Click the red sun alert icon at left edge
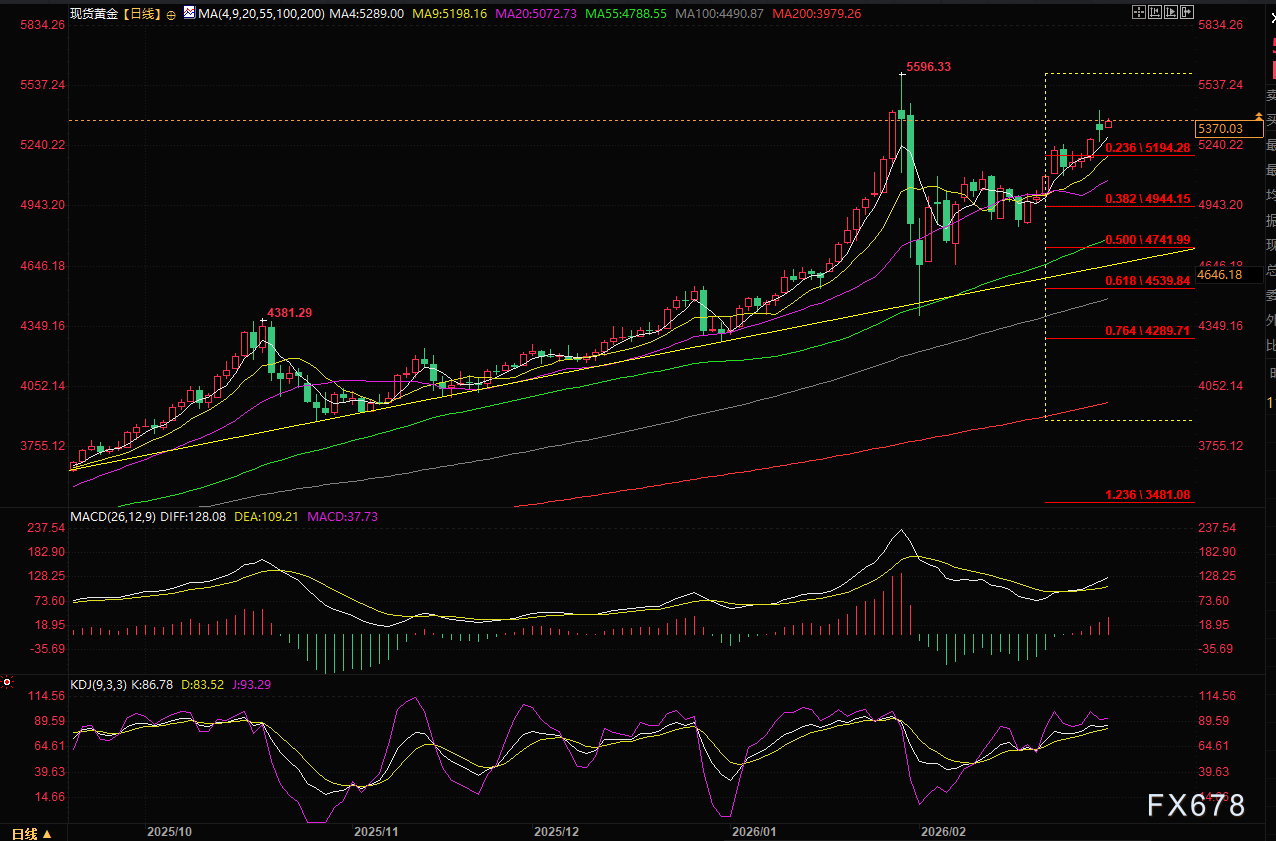The width and height of the screenshot is (1276, 841). pyautogui.click(x=7, y=683)
